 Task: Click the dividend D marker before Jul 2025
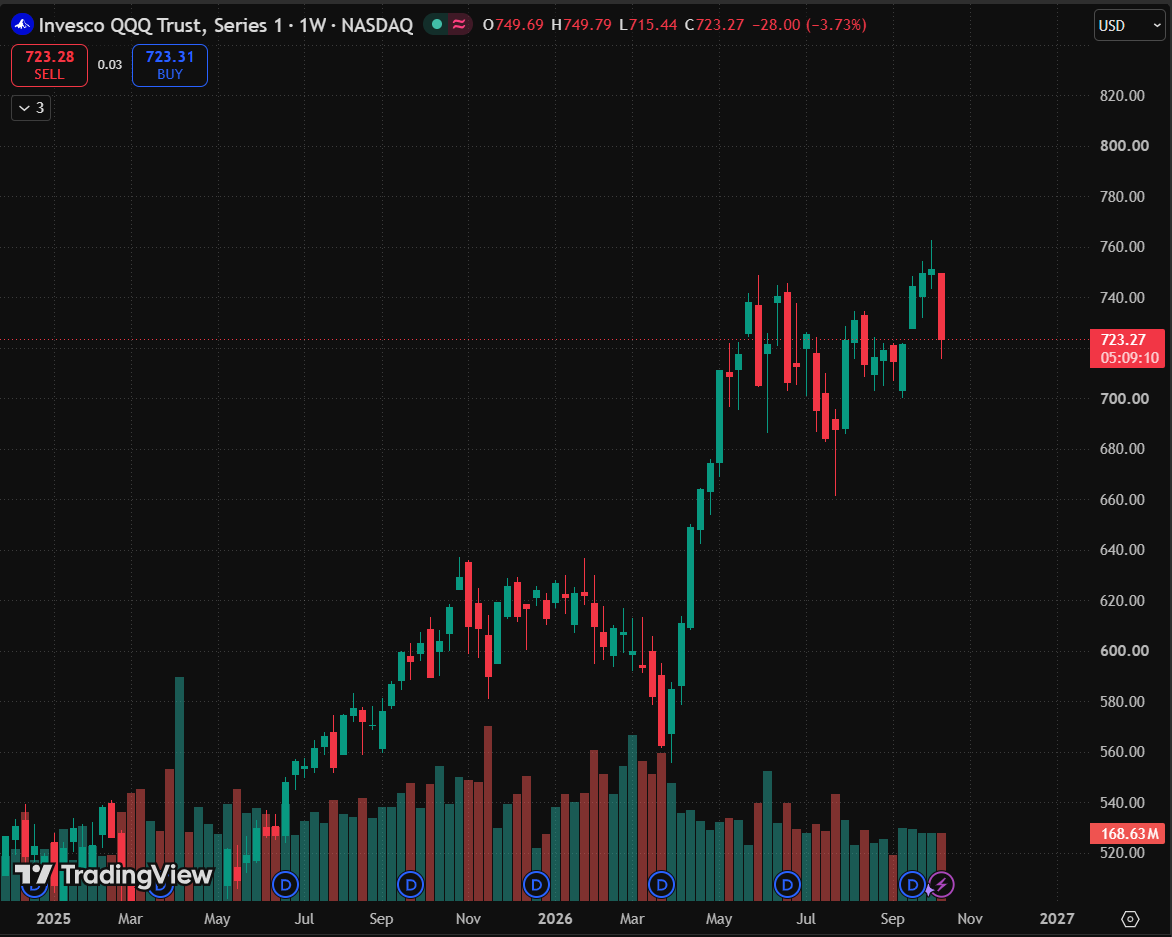click(286, 885)
